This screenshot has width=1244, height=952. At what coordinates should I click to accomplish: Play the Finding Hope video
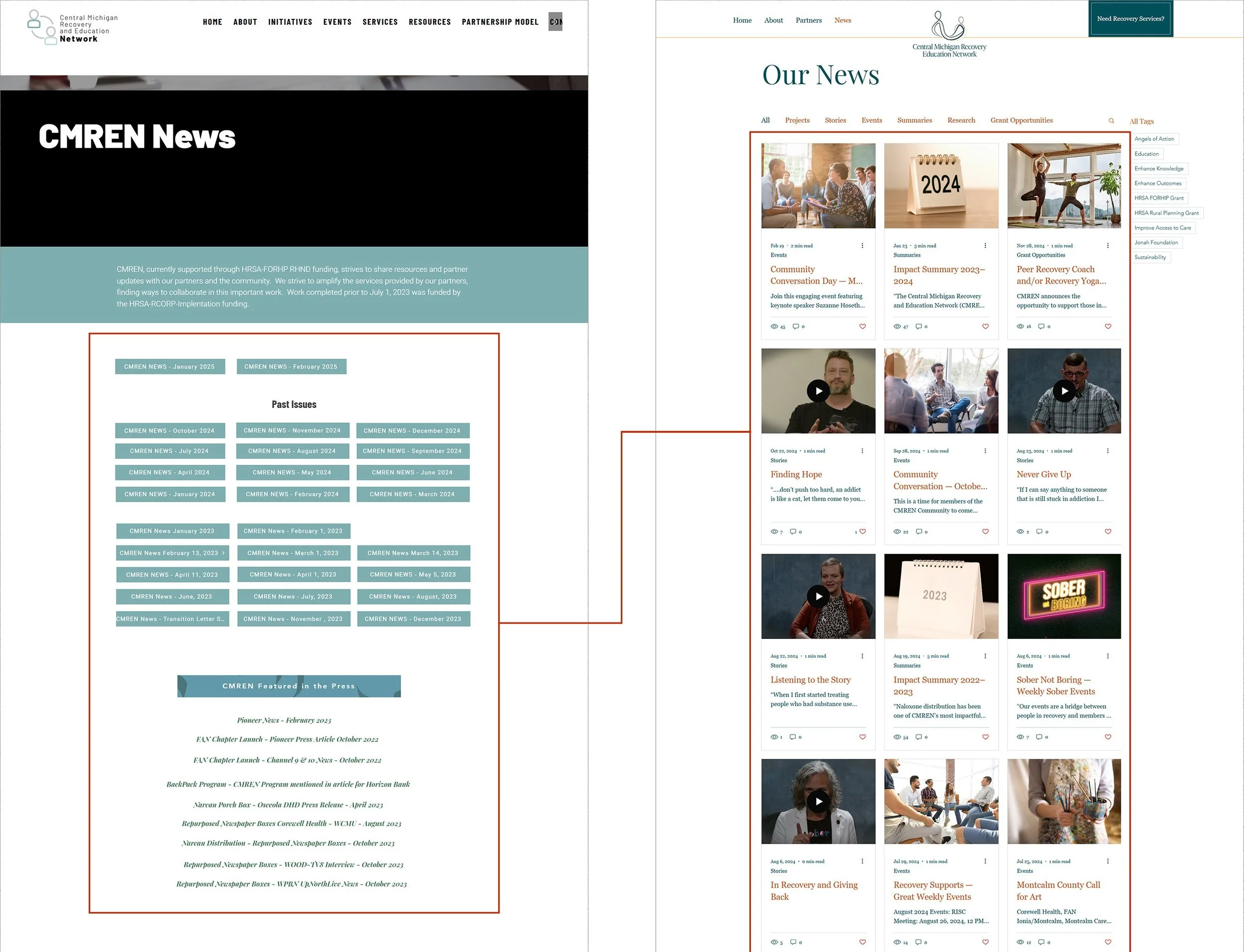818,391
